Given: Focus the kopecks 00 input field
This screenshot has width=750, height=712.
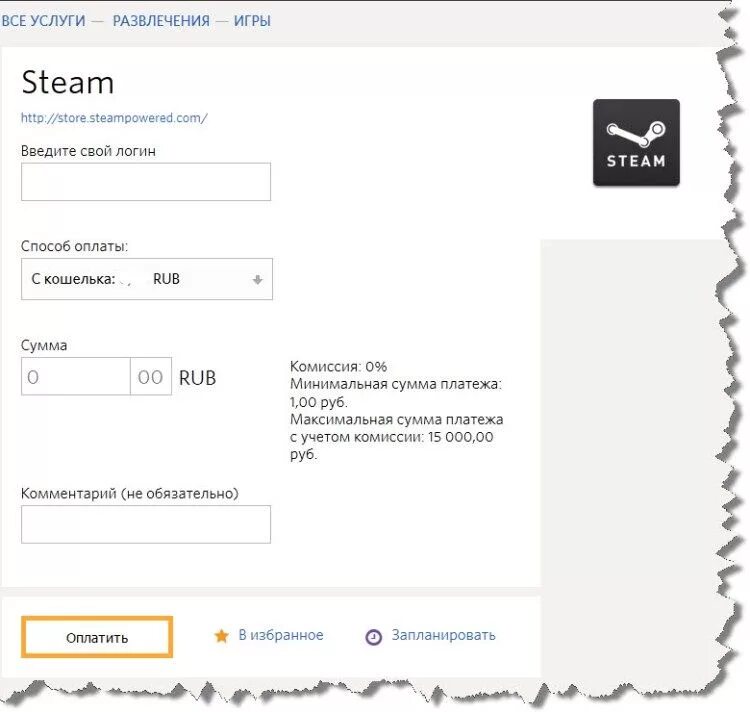Looking at the screenshot, I should [151, 376].
